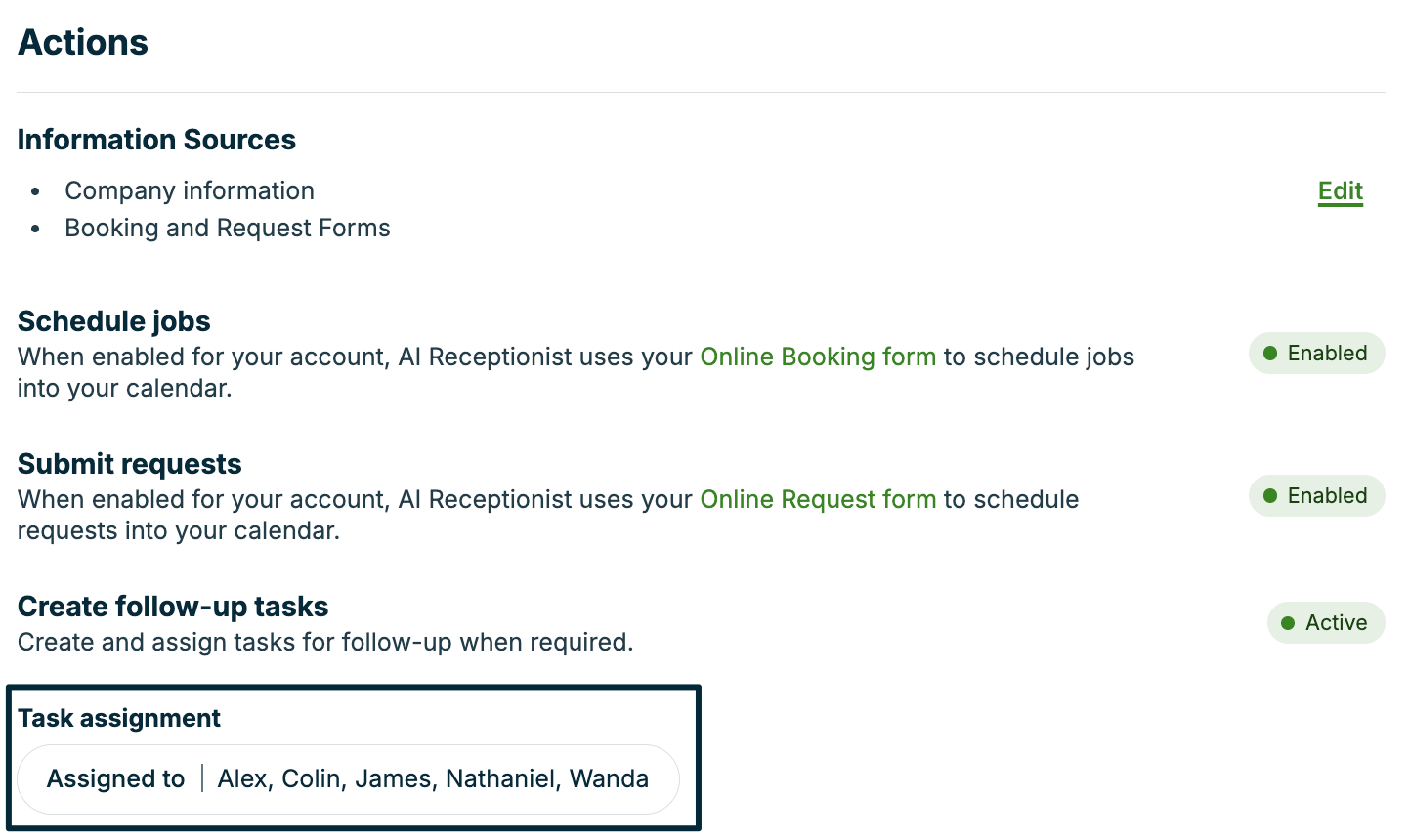Image resolution: width=1409 pixels, height=840 pixels.
Task: Click the Submit requests heading
Action: 130,464
